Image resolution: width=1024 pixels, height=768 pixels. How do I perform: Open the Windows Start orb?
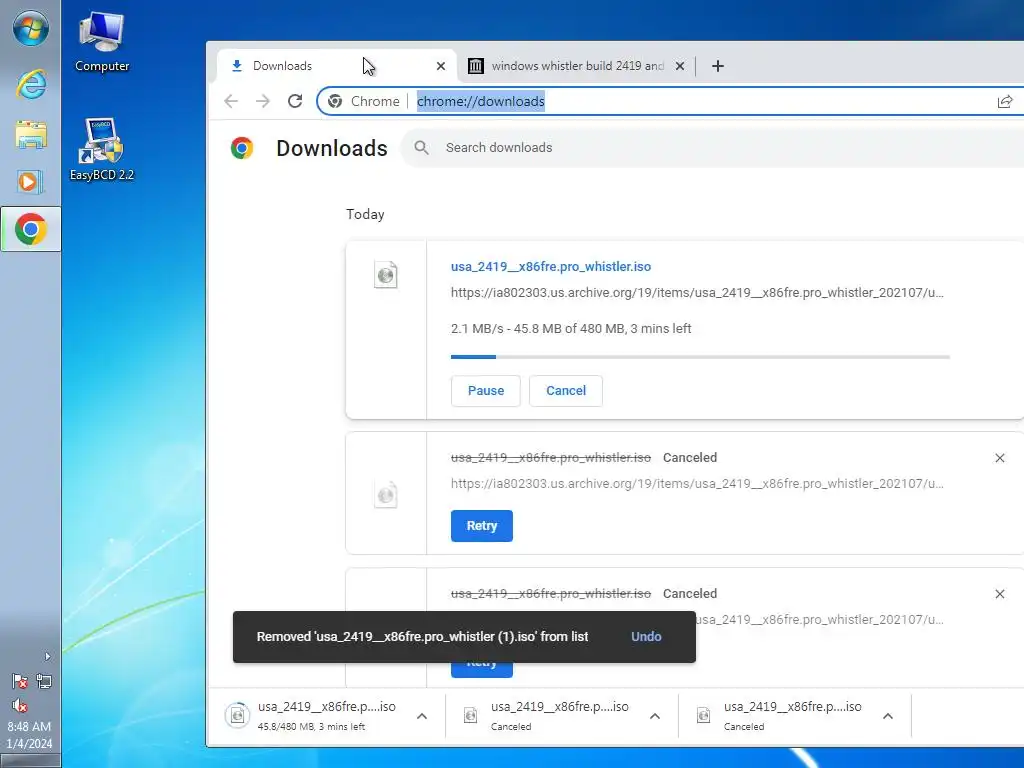(31, 29)
